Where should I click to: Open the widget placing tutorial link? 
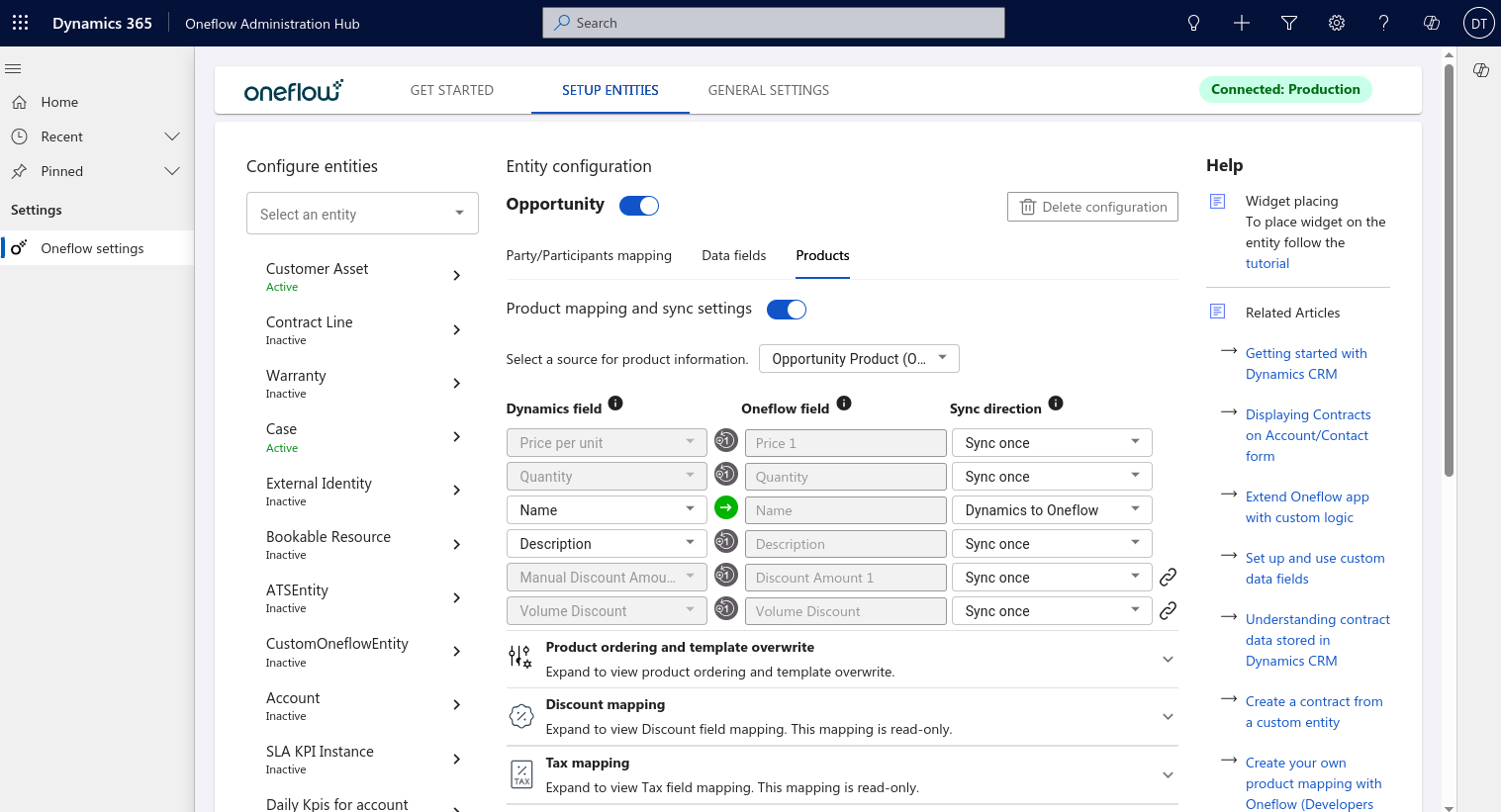[x=1267, y=263]
